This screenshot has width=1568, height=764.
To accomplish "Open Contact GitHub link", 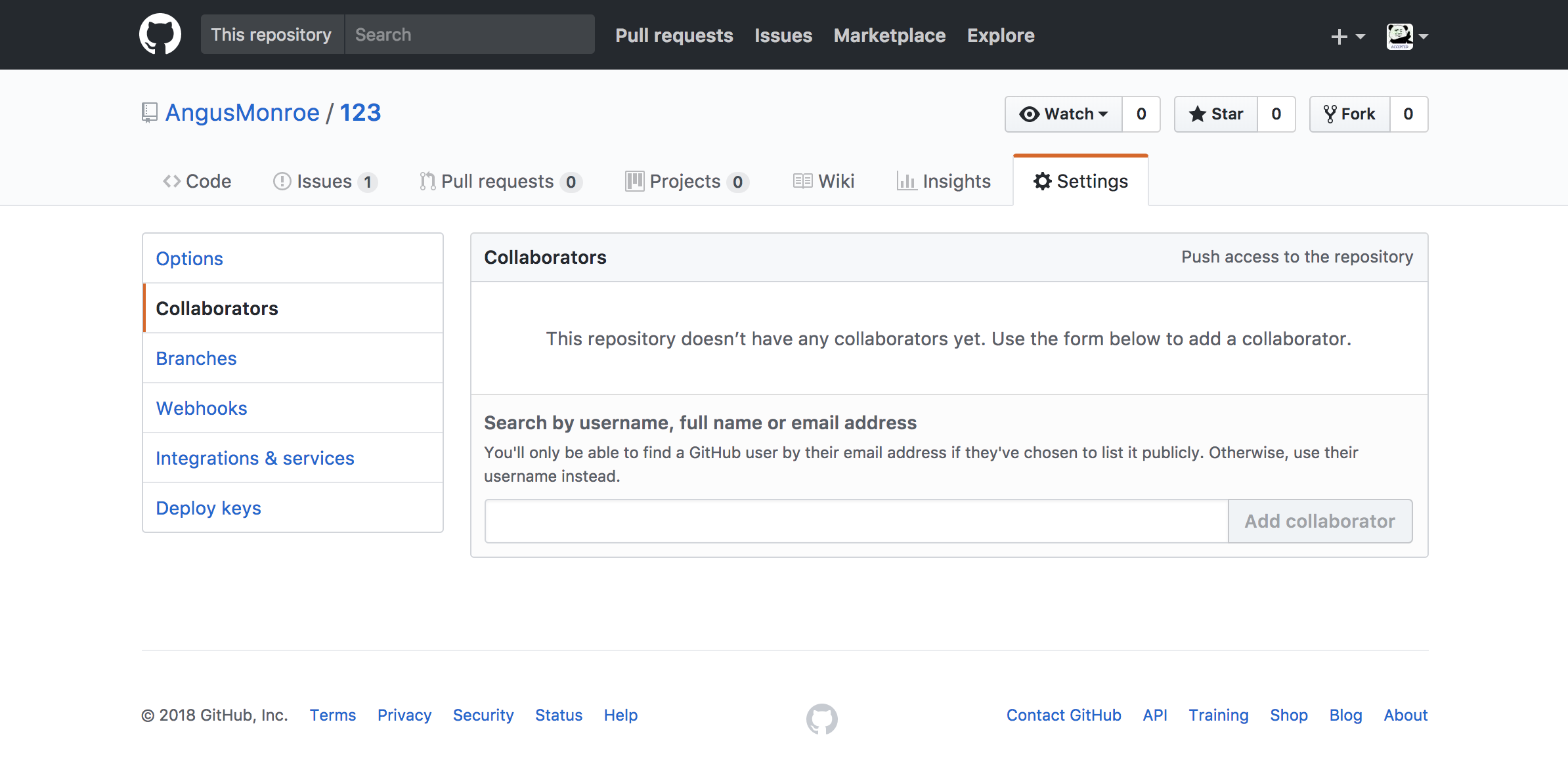I will pyautogui.click(x=1064, y=715).
